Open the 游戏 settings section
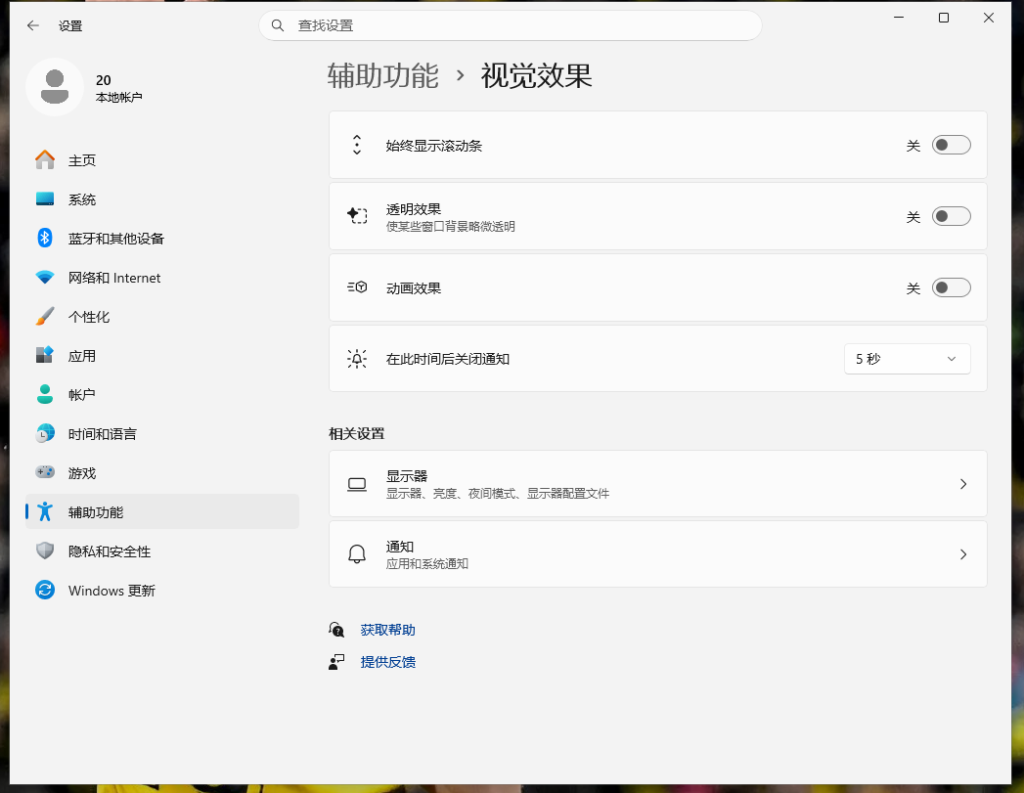The image size is (1024, 793). pyautogui.click(x=162, y=473)
